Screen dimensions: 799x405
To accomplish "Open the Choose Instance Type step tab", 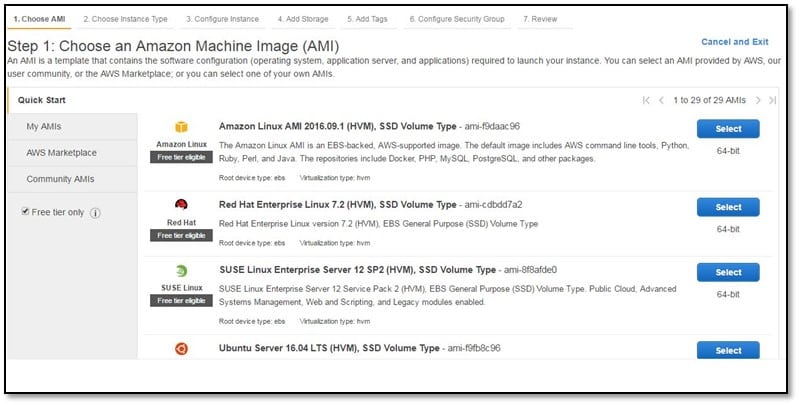I will point(125,18).
